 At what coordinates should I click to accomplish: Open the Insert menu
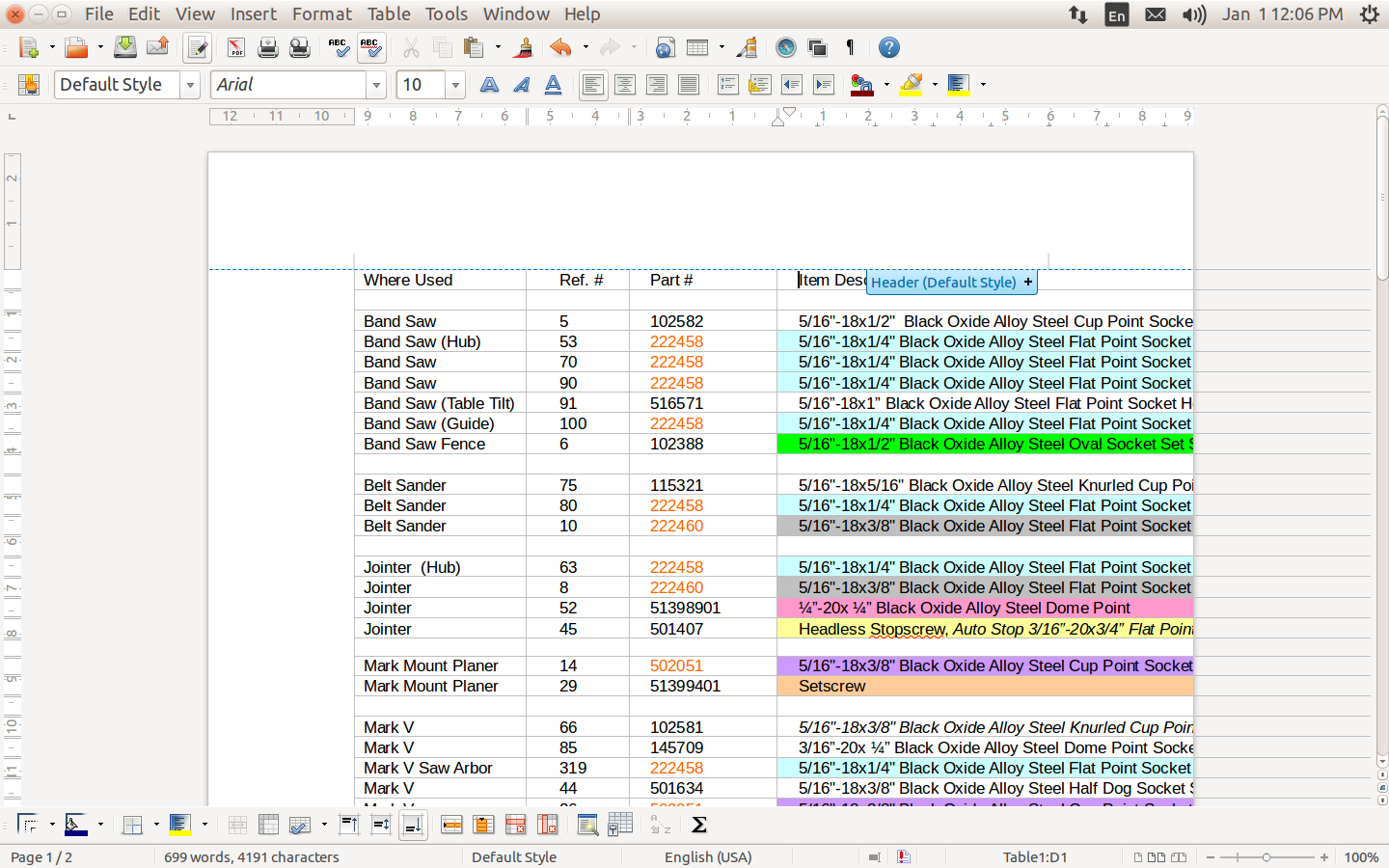point(253,14)
